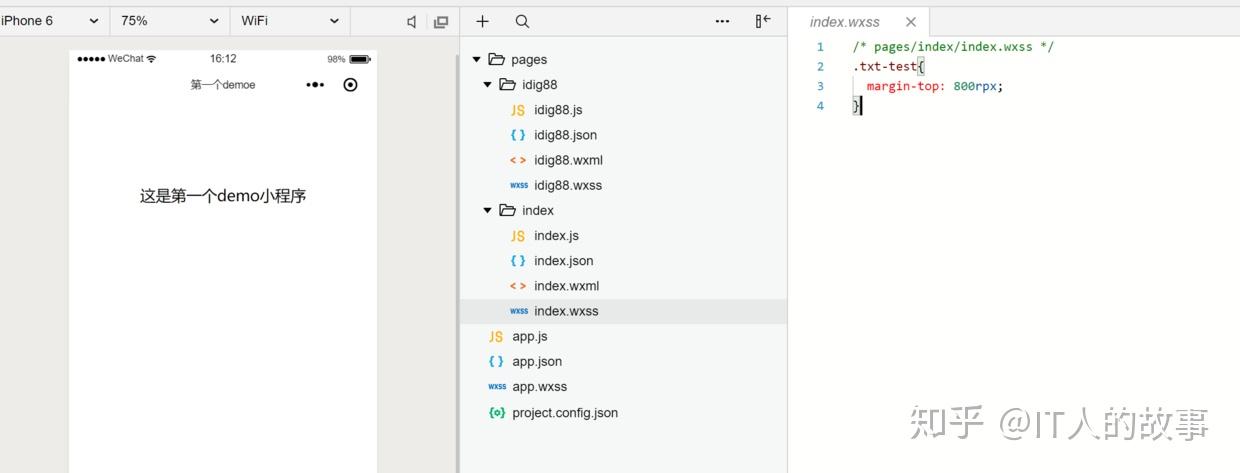The width and height of the screenshot is (1240, 473).
Task: Tap the mini program capsule menu dots
Action: click(x=315, y=85)
